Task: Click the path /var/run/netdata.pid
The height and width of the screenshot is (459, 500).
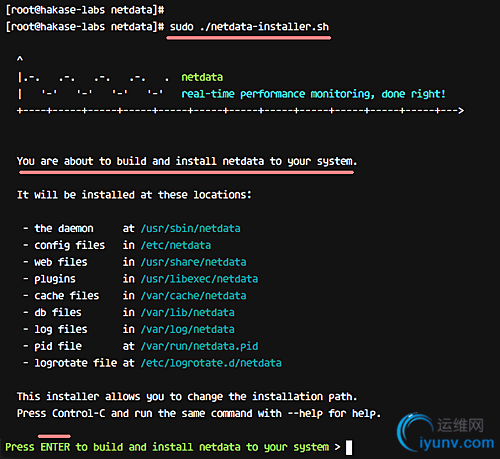Action: coord(199,346)
